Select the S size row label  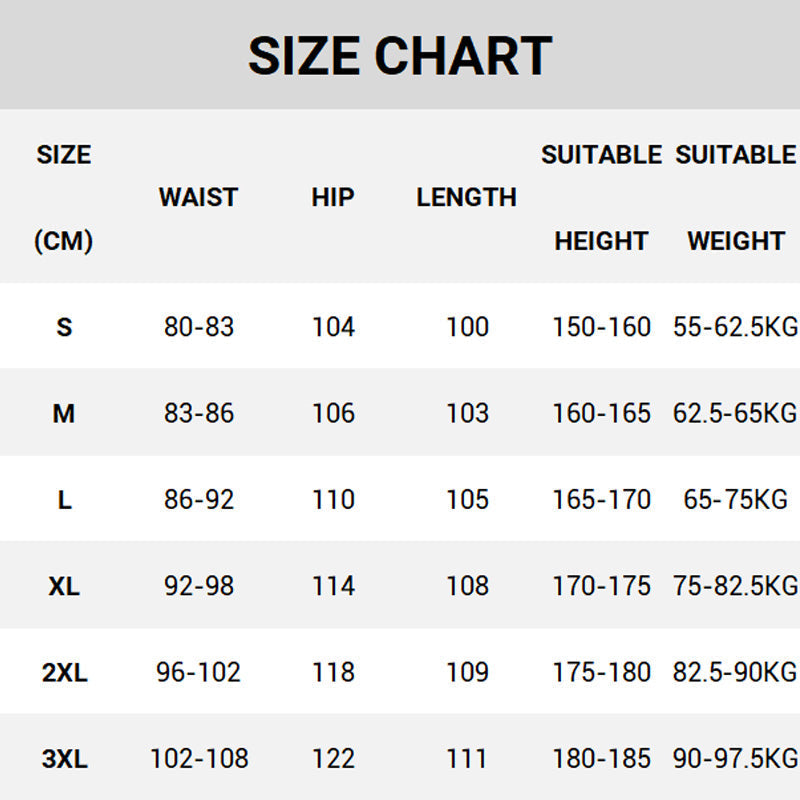[x=64, y=327]
